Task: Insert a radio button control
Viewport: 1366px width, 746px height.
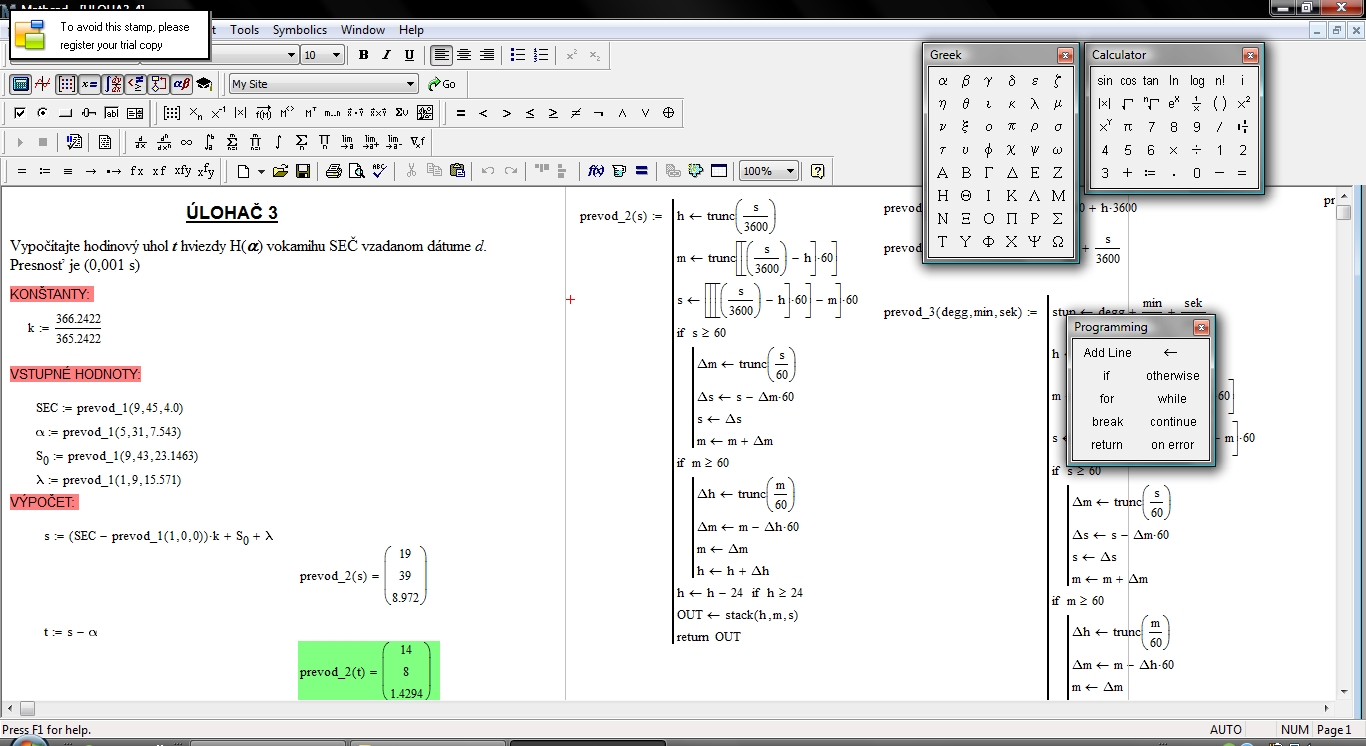Action: point(42,113)
